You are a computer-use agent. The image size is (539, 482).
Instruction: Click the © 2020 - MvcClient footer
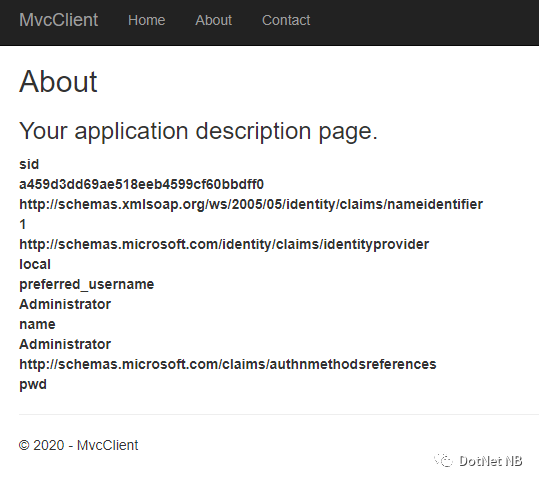point(78,445)
